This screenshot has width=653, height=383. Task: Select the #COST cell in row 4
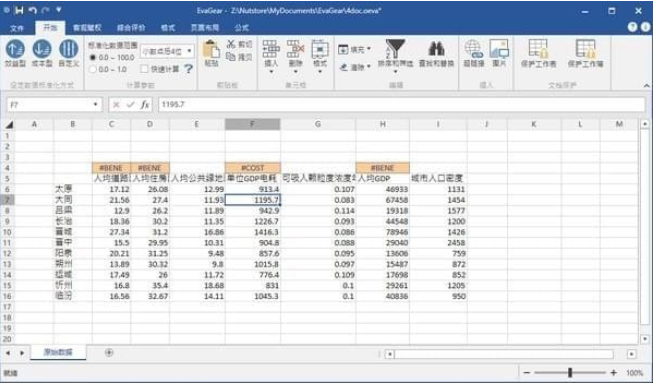(x=252, y=168)
